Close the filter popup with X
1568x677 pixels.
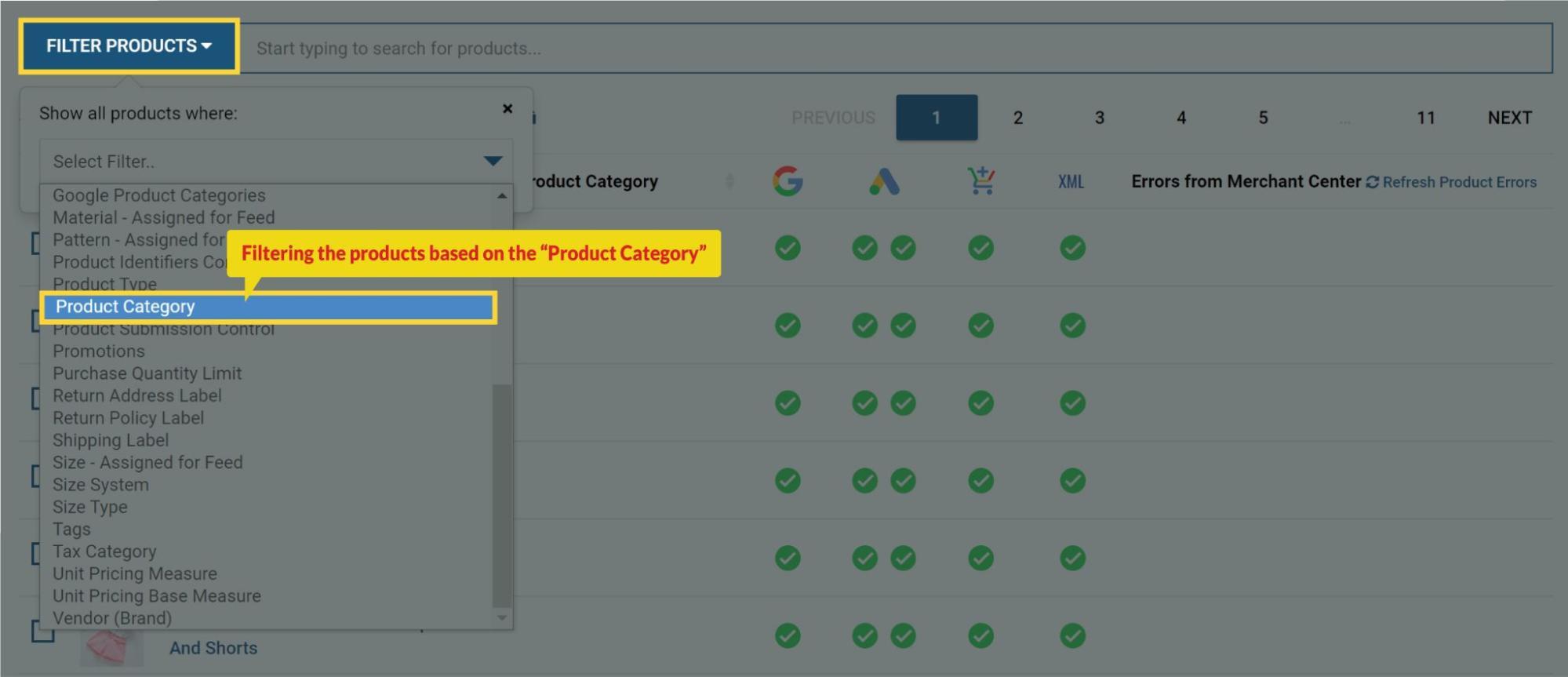coord(508,109)
